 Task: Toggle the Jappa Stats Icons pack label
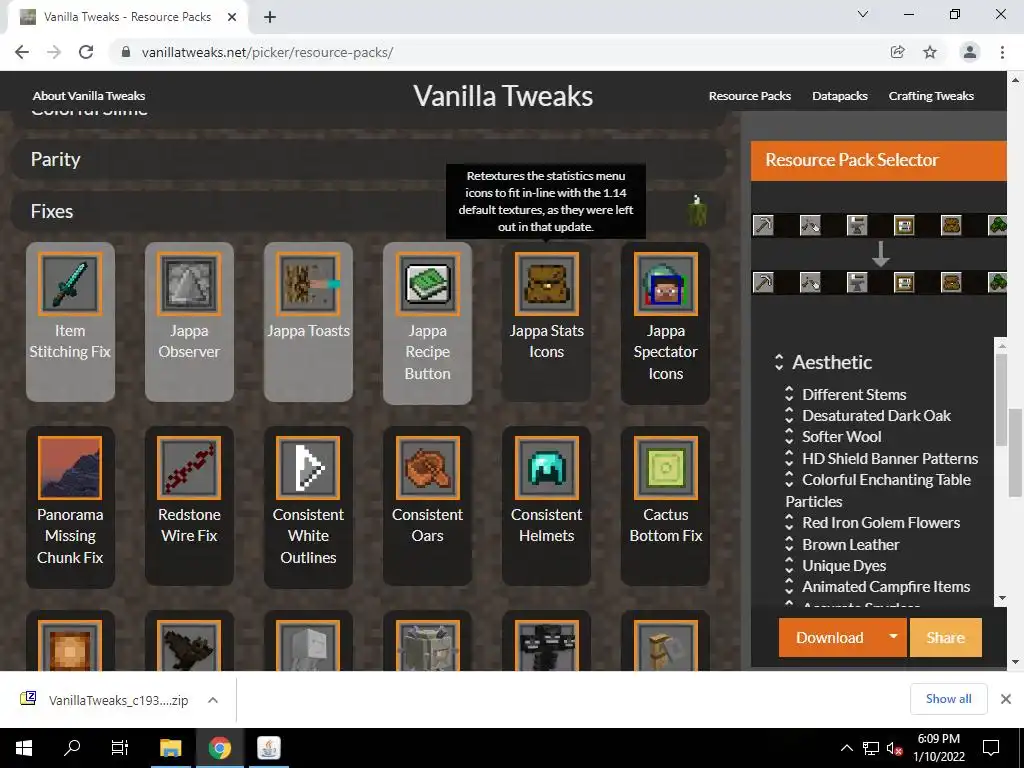pos(547,341)
